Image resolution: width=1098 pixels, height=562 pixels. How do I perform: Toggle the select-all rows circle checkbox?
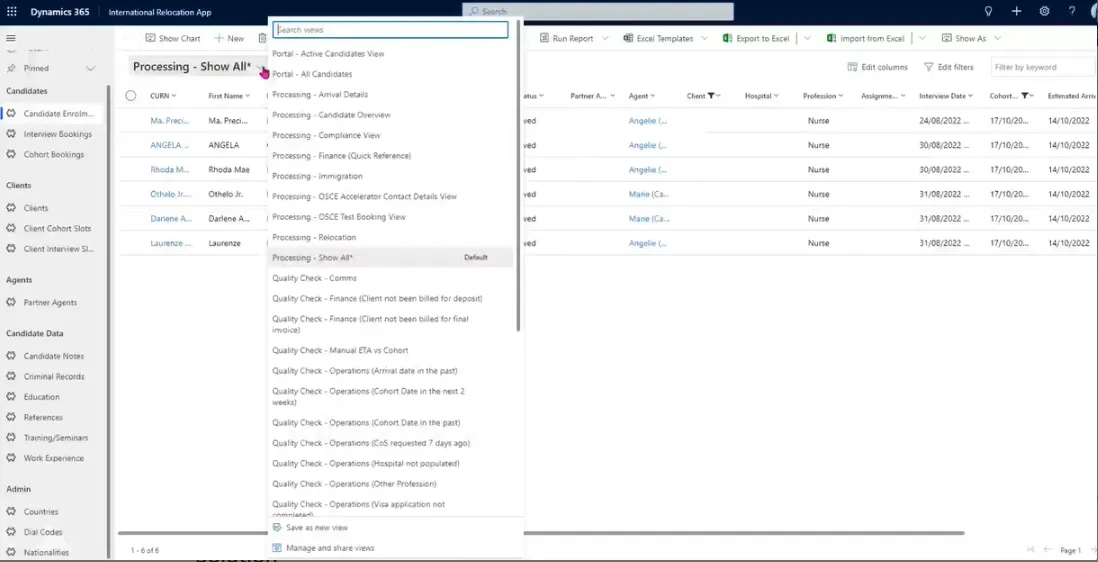tap(131, 96)
